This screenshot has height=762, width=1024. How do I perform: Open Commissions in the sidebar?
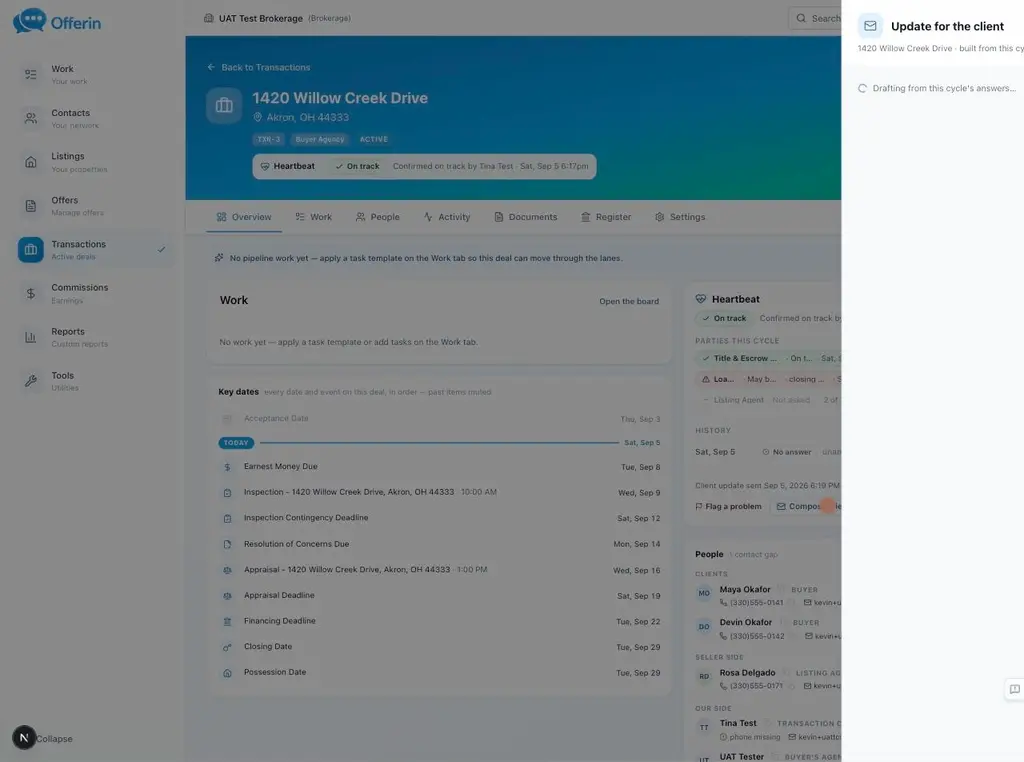click(95, 293)
